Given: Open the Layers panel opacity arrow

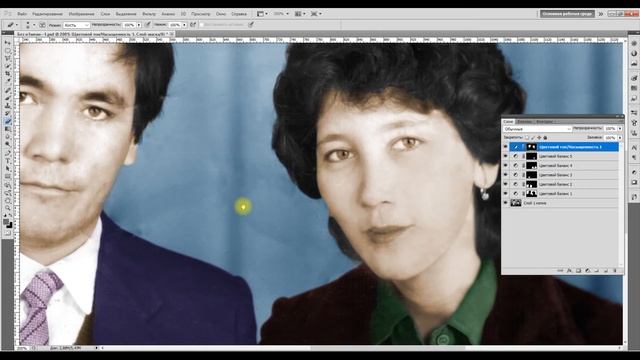Looking at the screenshot, I should pyautogui.click(x=620, y=129).
